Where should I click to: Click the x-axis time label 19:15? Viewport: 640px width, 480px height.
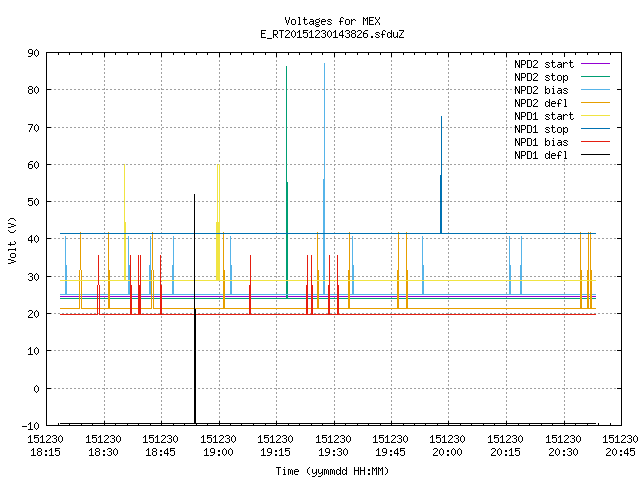pyautogui.click(x=276, y=452)
